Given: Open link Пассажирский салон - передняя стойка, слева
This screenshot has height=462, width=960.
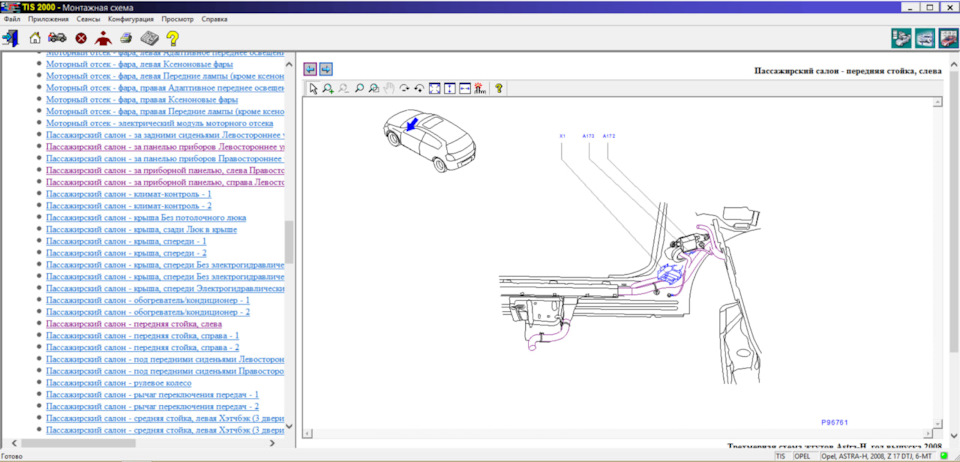Looking at the screenshot, I should (x=134, y=324).
